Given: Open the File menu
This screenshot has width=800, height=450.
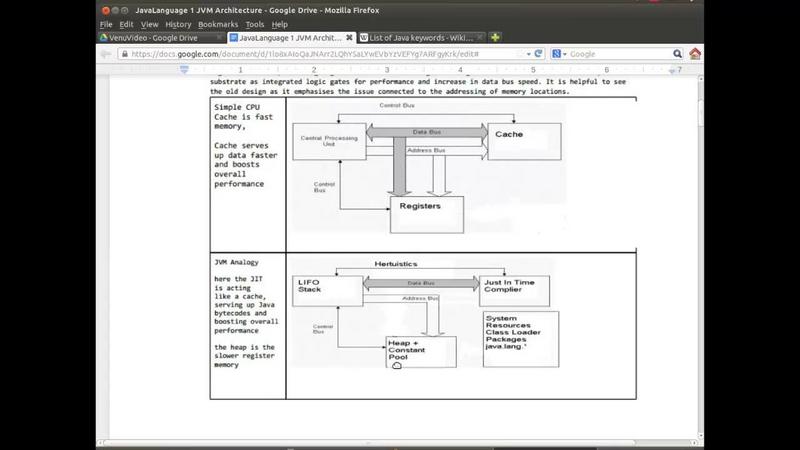Looking at the screenshot, I should (106, 24).
